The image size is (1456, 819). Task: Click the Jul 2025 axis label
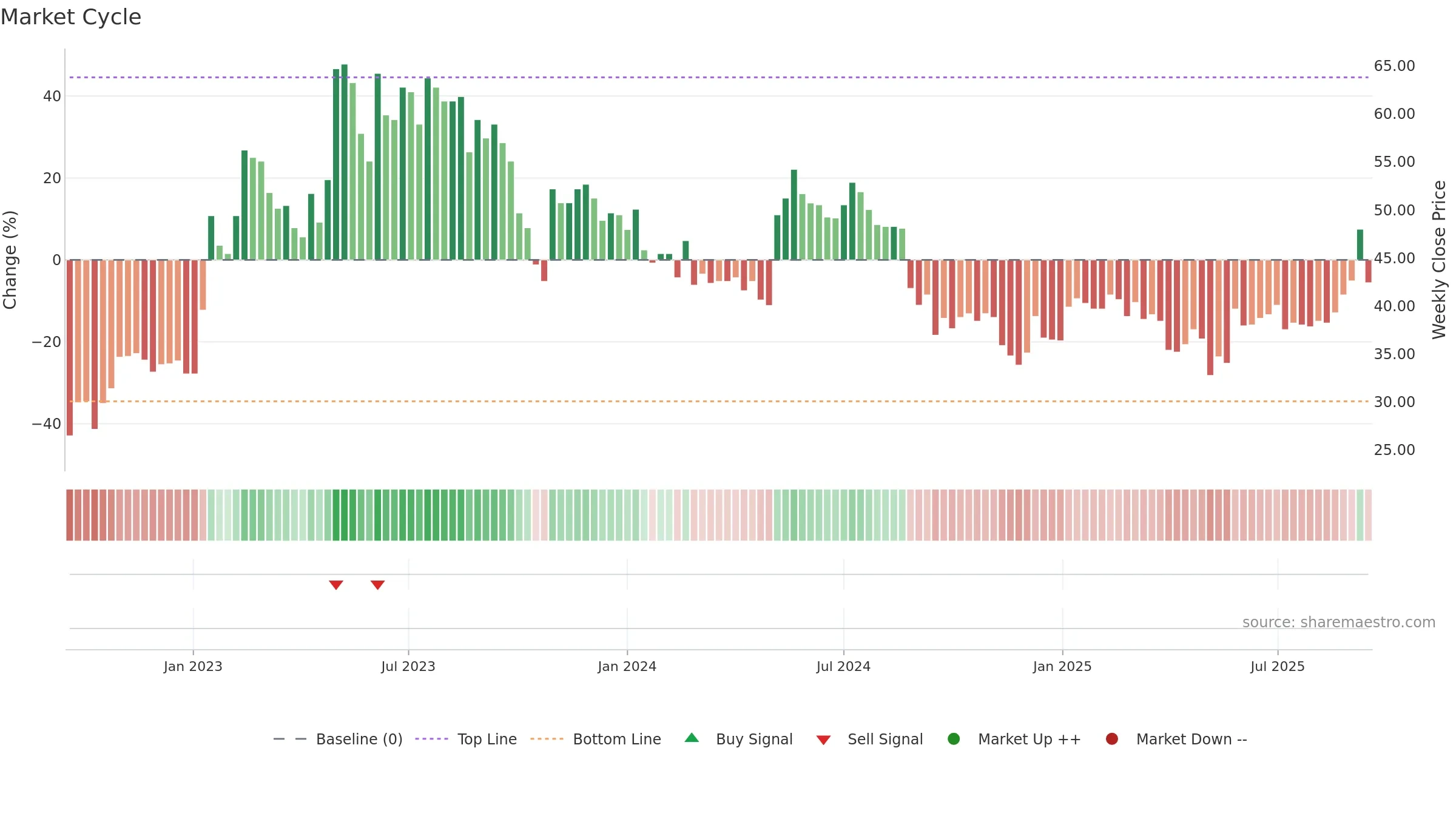[1278, 667]
